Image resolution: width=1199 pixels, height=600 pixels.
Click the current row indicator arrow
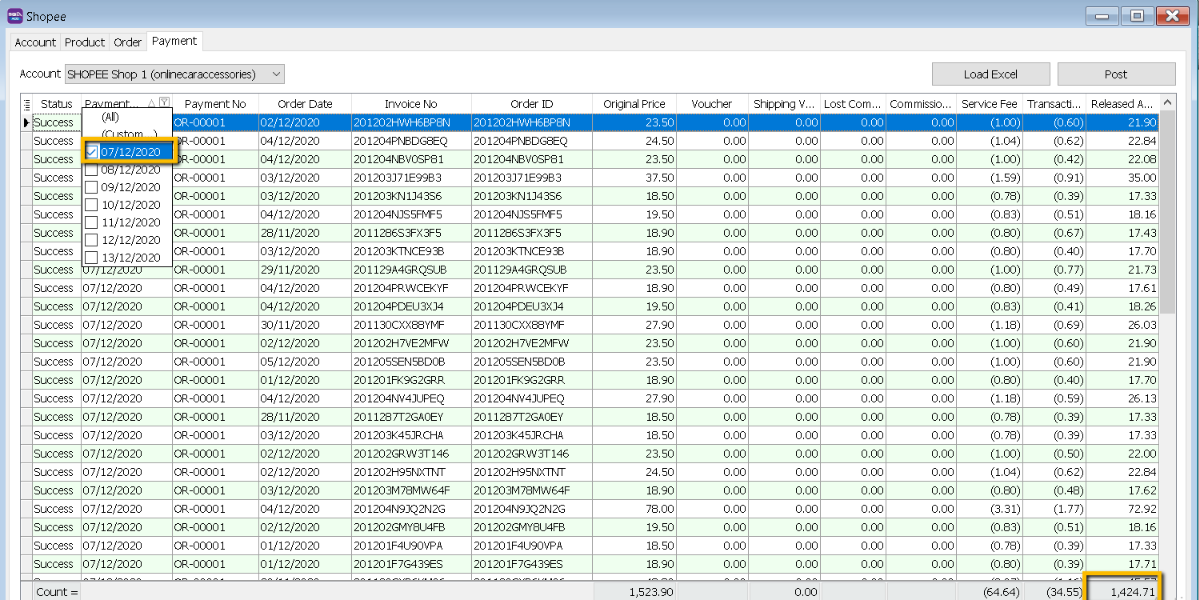[26, 123]
